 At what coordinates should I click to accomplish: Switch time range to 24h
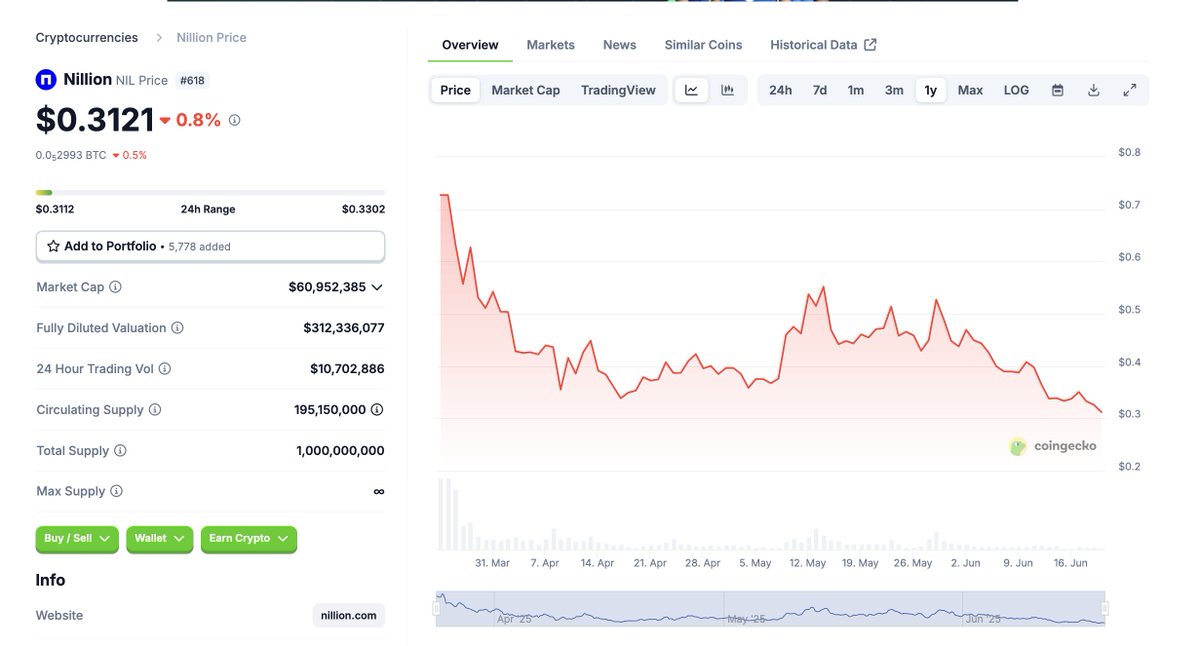tap(780, 89)
